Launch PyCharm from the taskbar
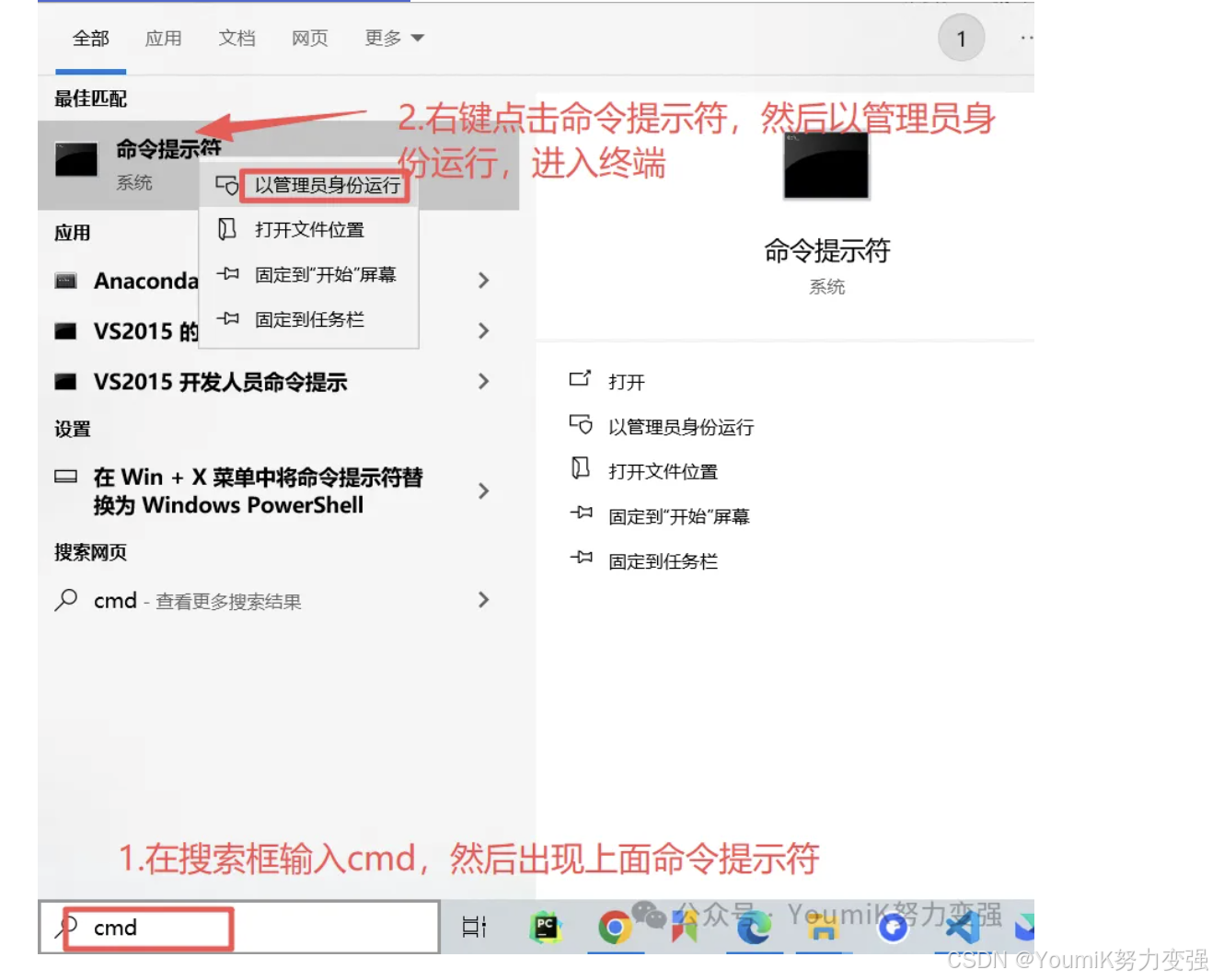Viewport: 1212px width, 980px height. 545,928
